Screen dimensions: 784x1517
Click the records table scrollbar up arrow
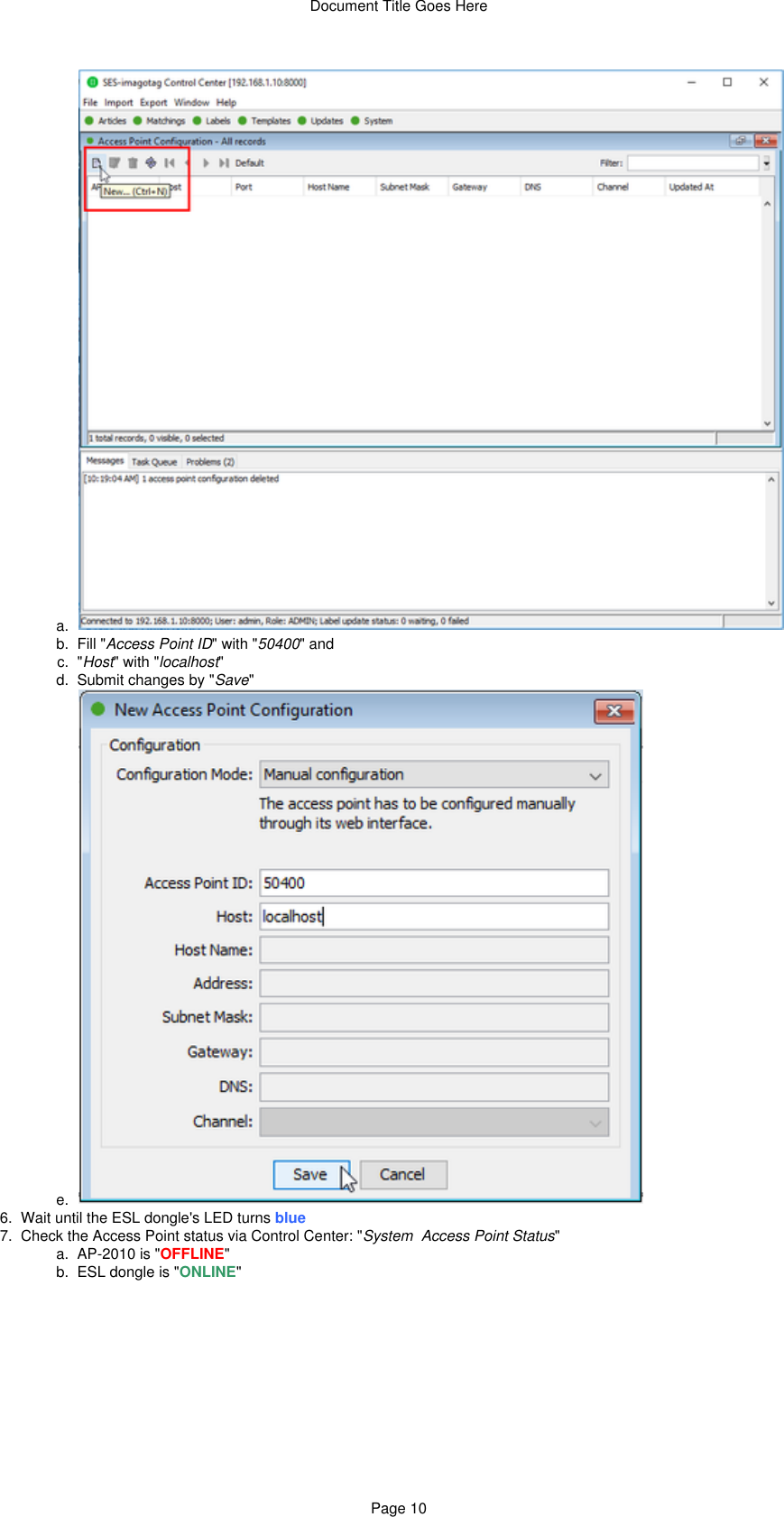pyautogui.click(x=768, y=204)
